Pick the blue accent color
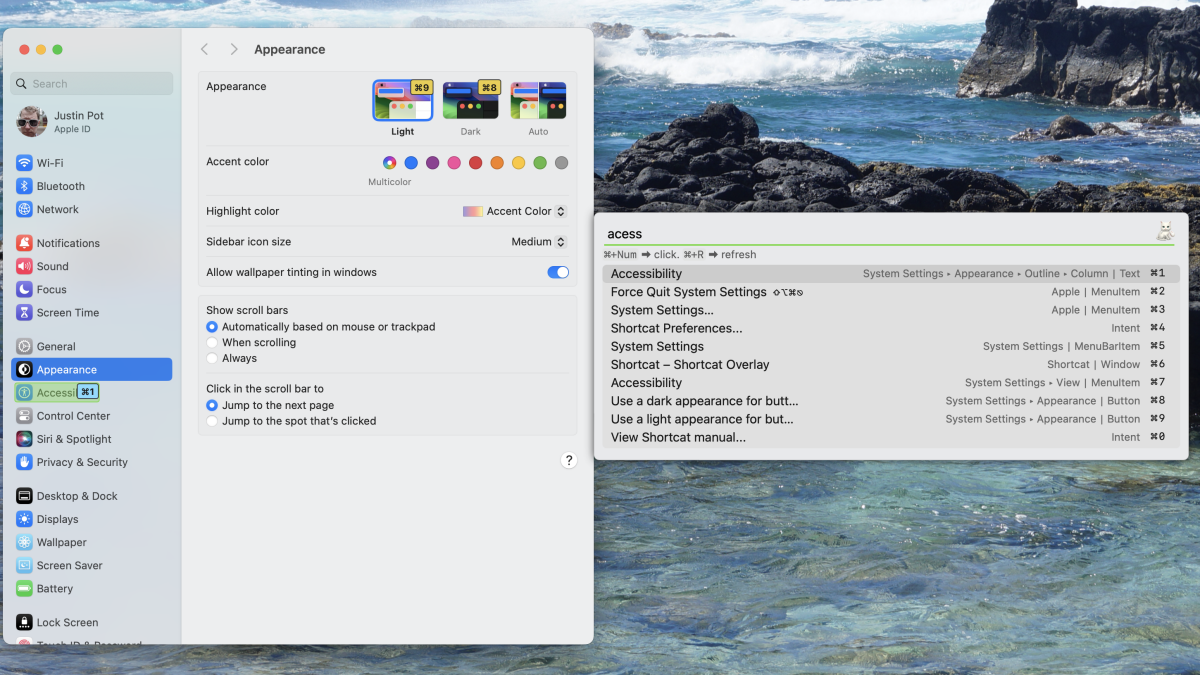 click(x=411, y=162)
